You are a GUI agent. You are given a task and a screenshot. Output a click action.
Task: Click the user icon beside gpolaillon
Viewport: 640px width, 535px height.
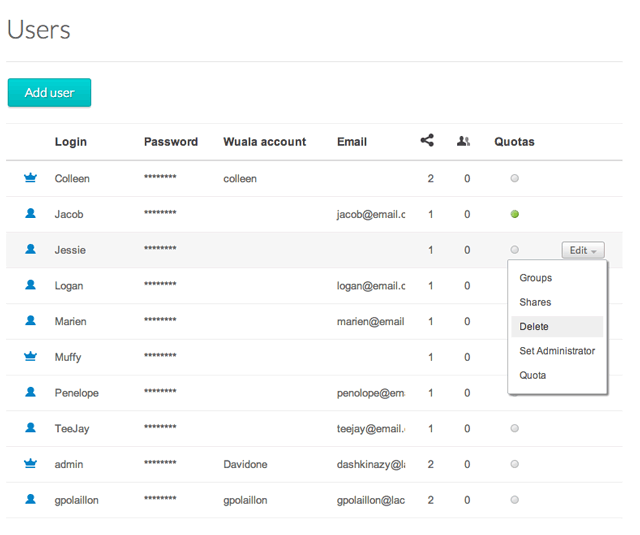click(30, 499)
